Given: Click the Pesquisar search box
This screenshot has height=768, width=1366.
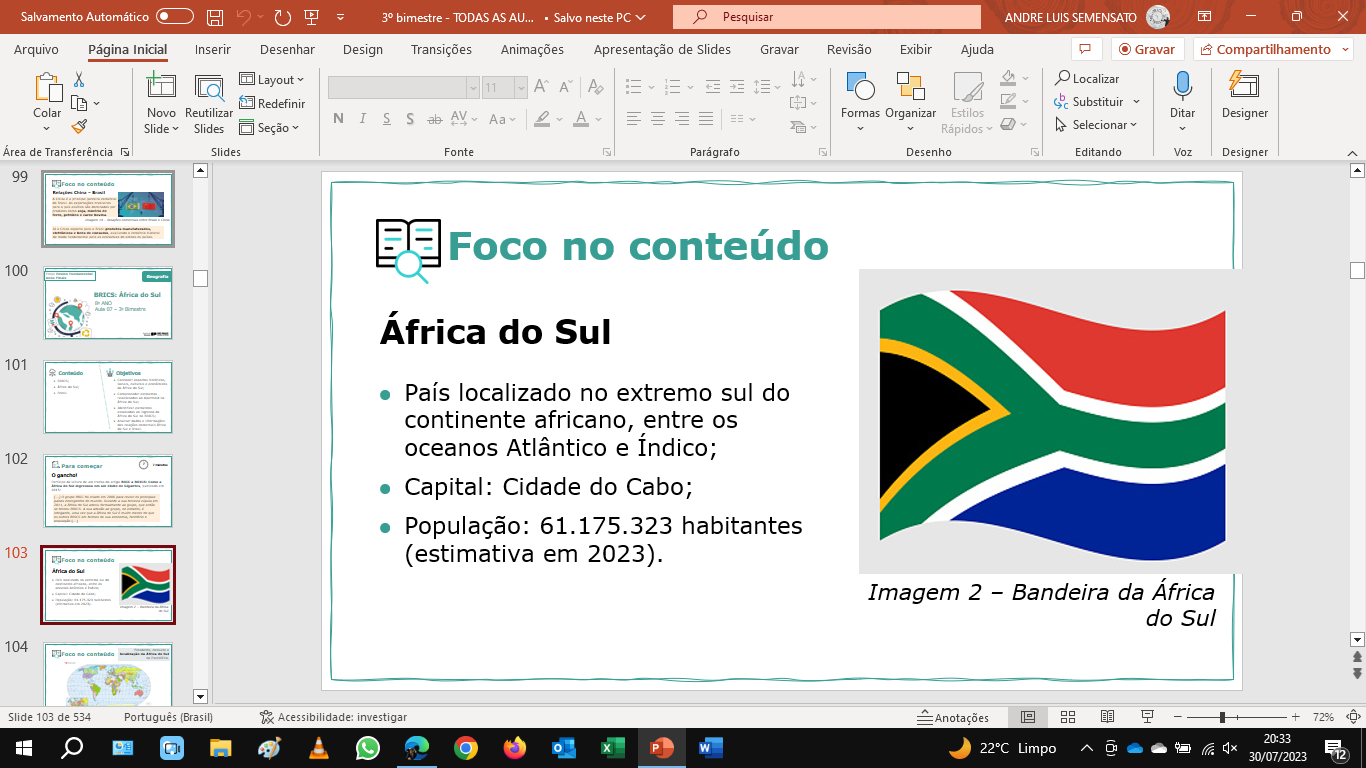Looking at the screenshot, I should click(827, 17).
